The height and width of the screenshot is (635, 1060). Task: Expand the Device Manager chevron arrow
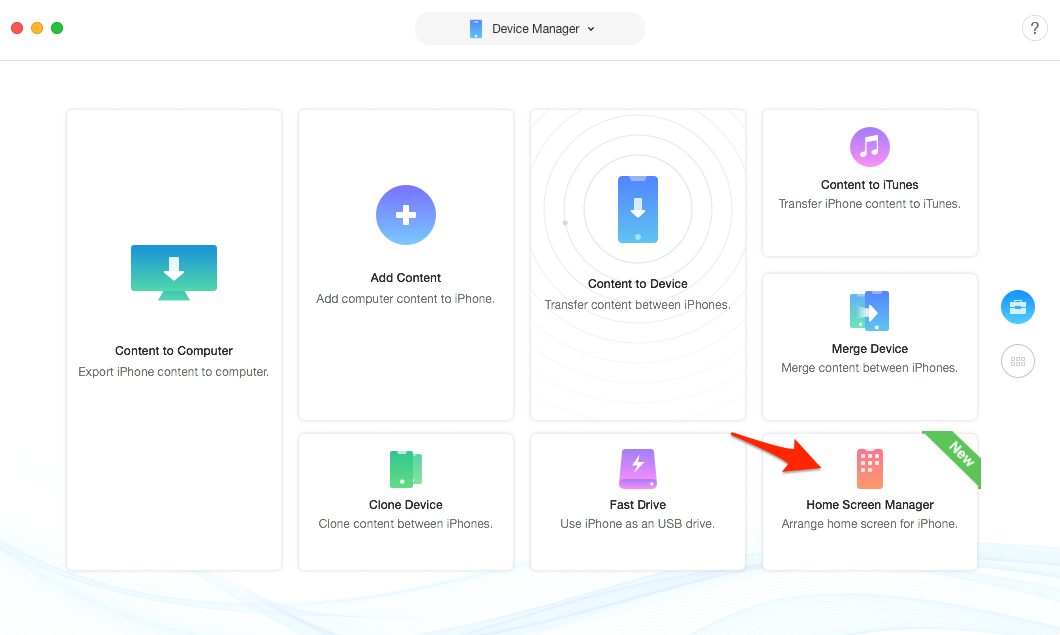click(x=590, y=28)
